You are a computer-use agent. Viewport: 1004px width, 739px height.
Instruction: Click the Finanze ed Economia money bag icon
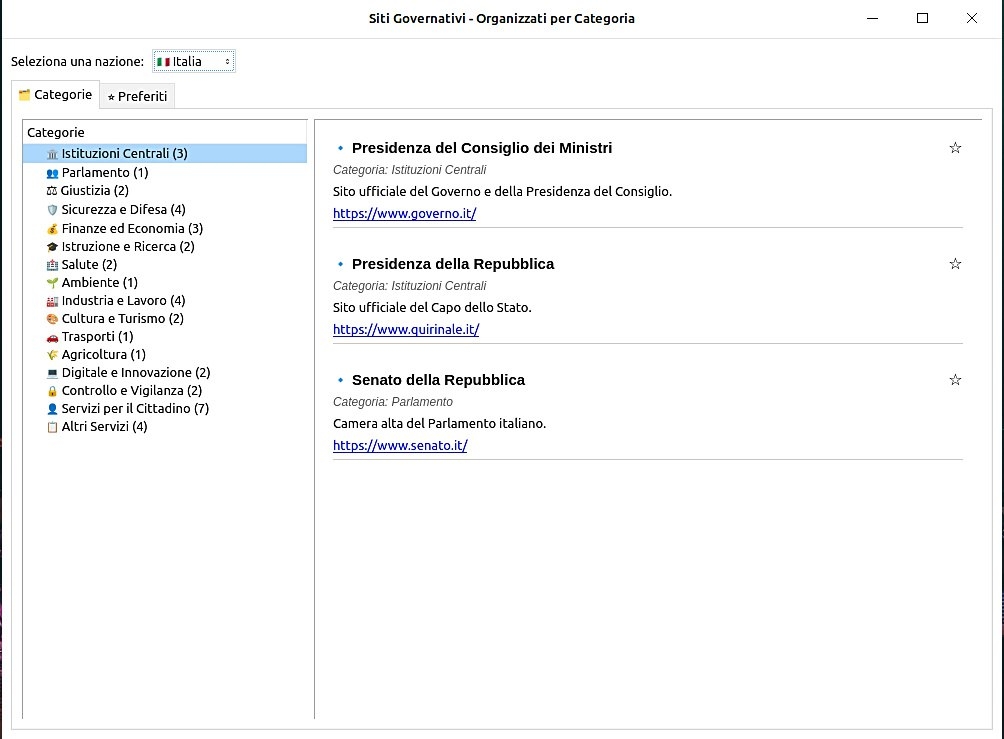pyautogui.click(x=53, y=229)
